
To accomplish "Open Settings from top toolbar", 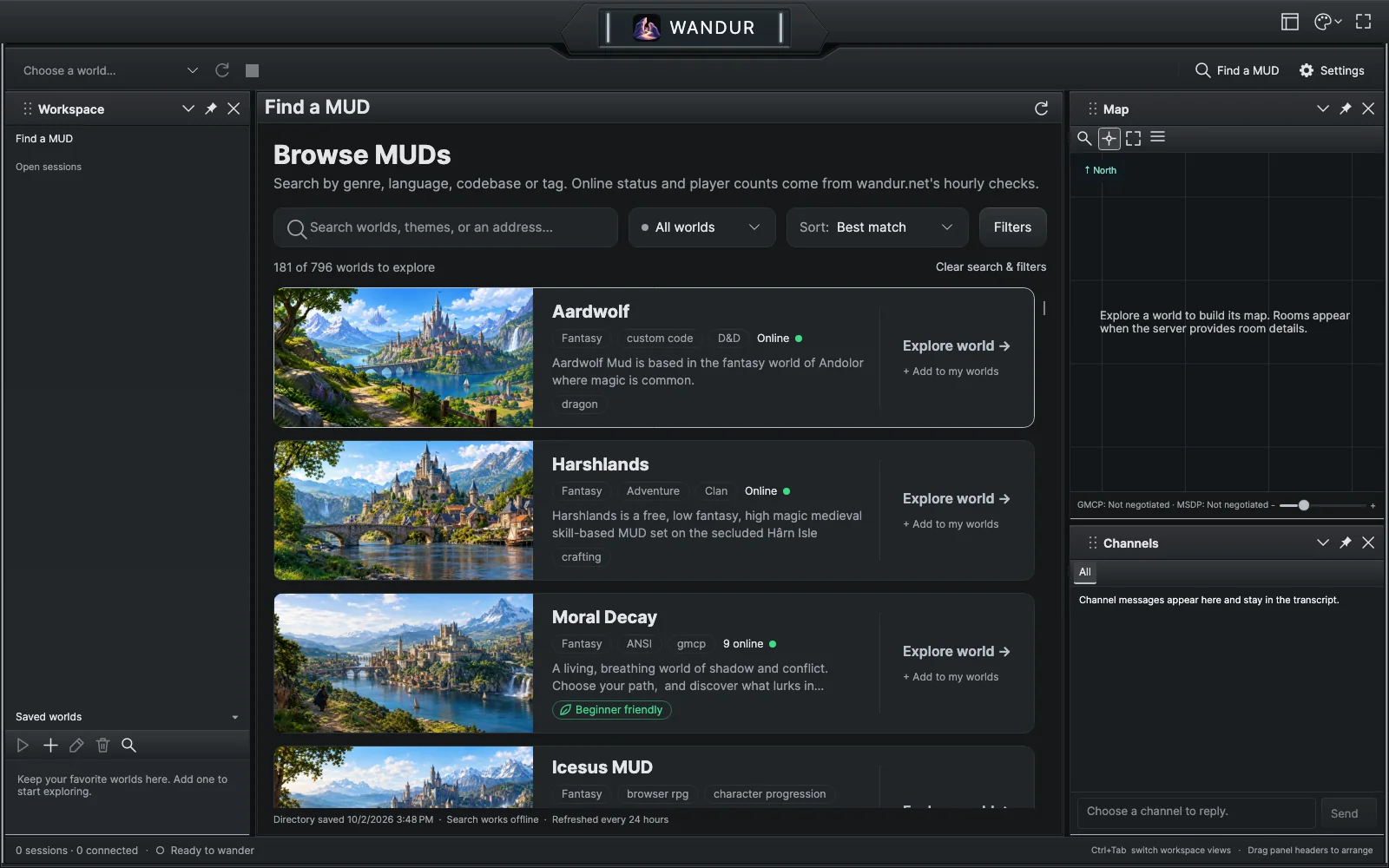I will coord(1332,70).
